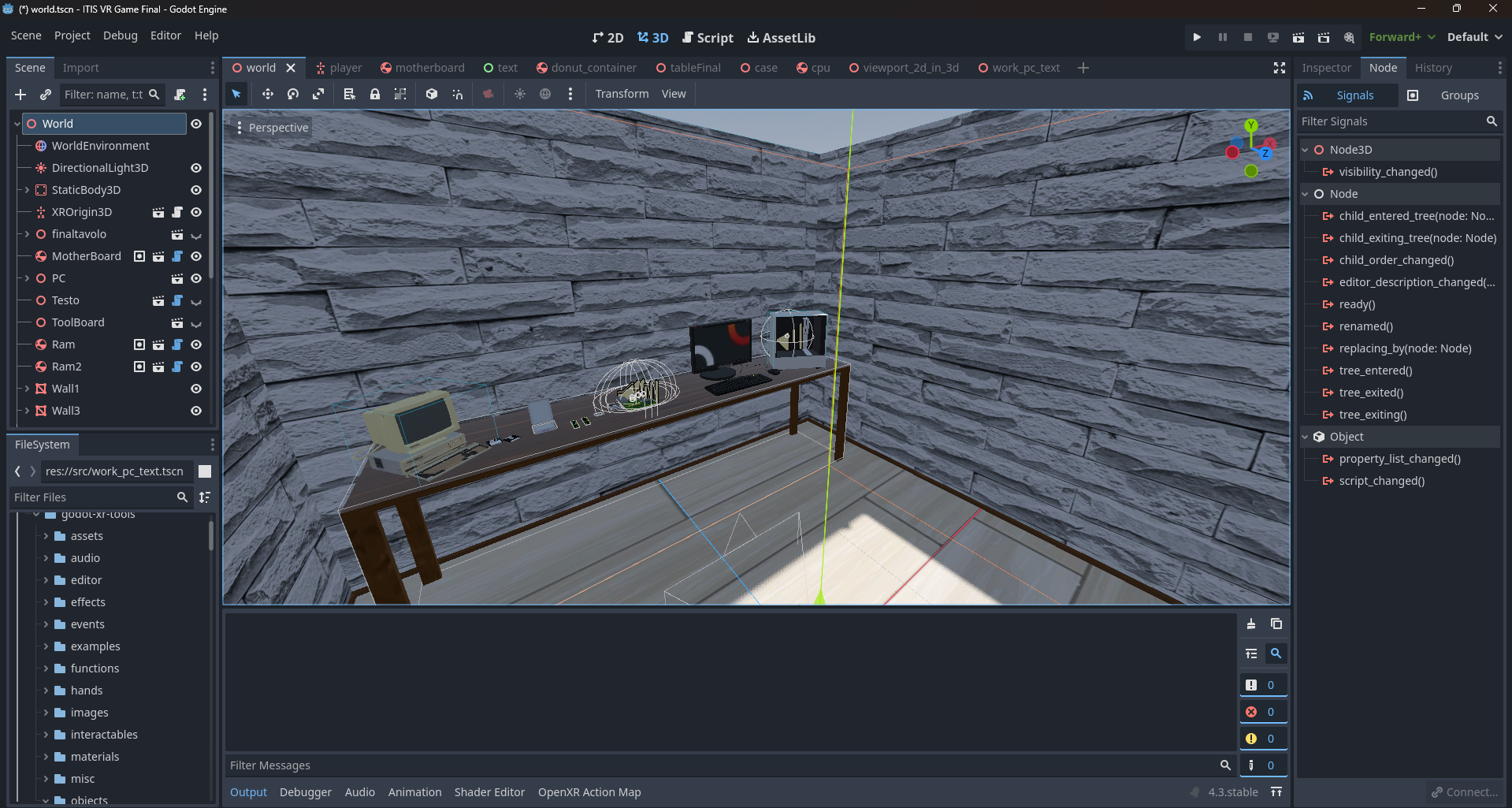Run the project with play button
Viewport: 1512px width, 808px height.
(1197, 37)
